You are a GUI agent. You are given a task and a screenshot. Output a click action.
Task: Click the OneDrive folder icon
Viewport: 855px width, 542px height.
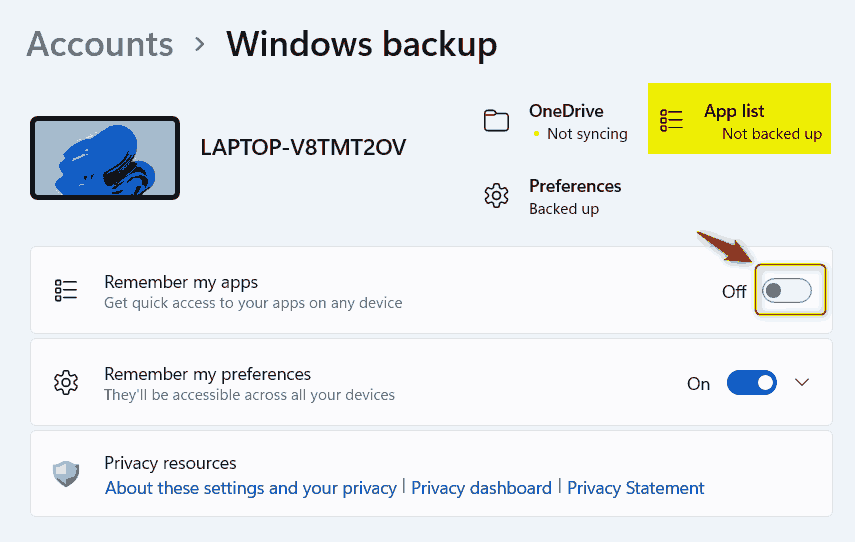point(497,121)
